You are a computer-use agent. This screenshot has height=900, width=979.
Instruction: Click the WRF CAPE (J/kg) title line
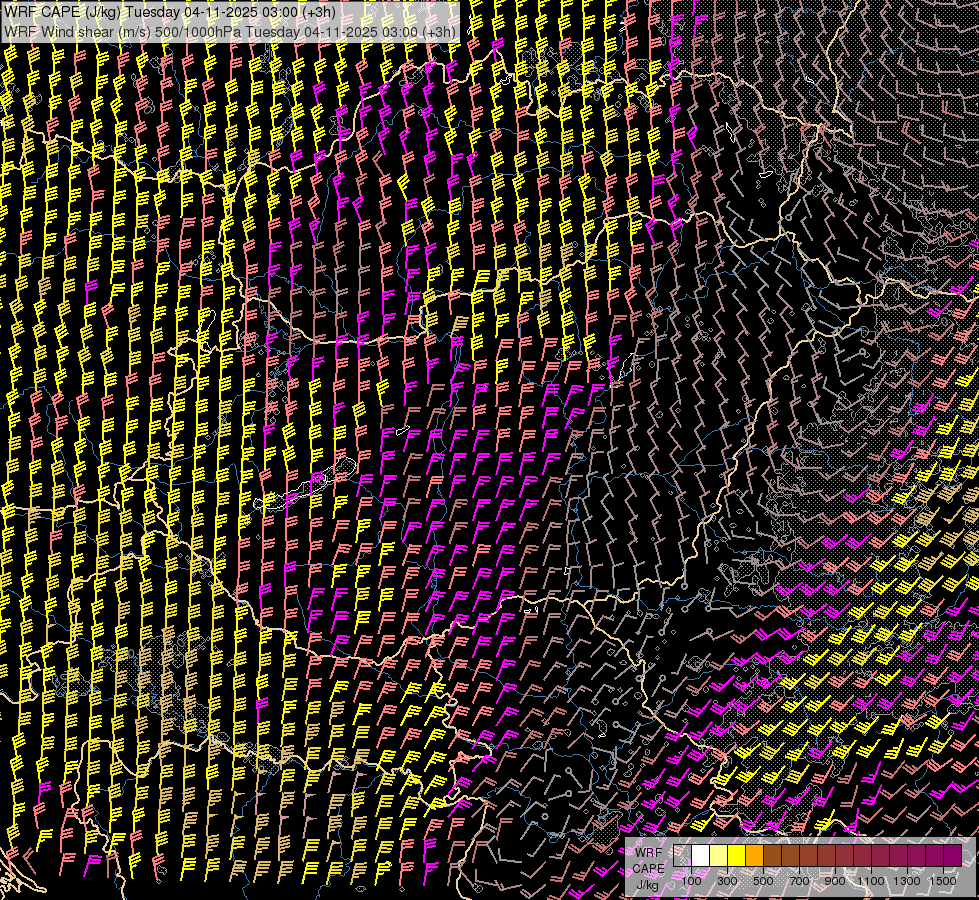tap(170, 11)
